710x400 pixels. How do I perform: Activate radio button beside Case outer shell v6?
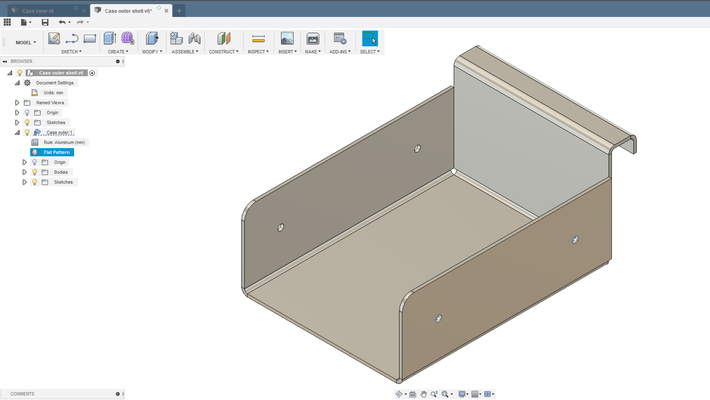pos(93,73)
